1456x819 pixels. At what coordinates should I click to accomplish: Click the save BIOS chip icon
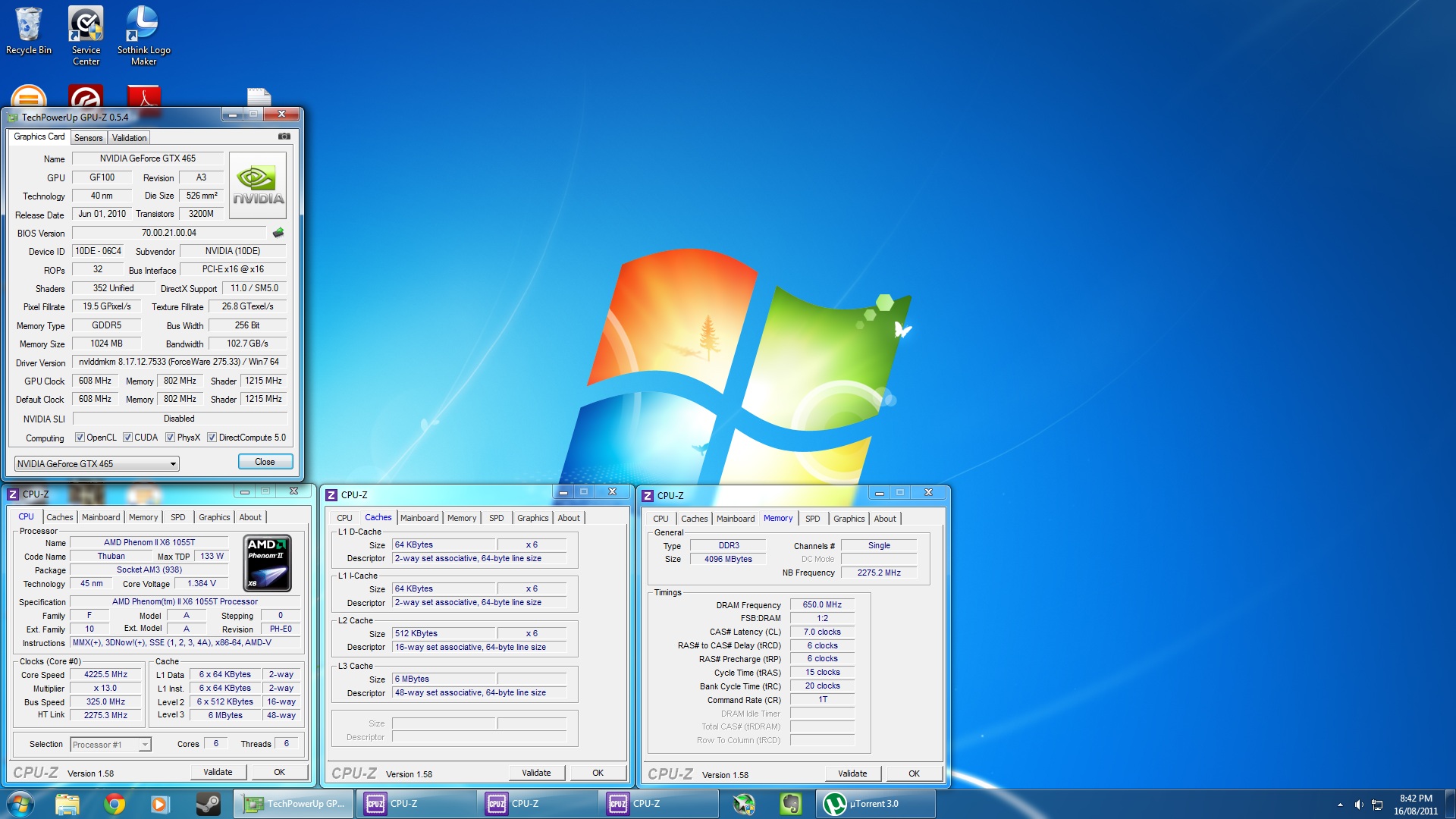[x=278, y=233]
